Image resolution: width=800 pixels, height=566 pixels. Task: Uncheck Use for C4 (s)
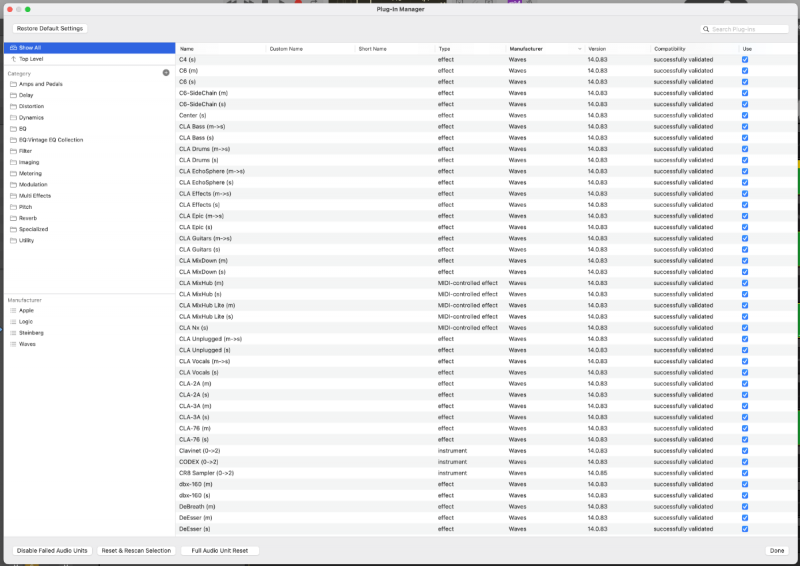[745, 60]
